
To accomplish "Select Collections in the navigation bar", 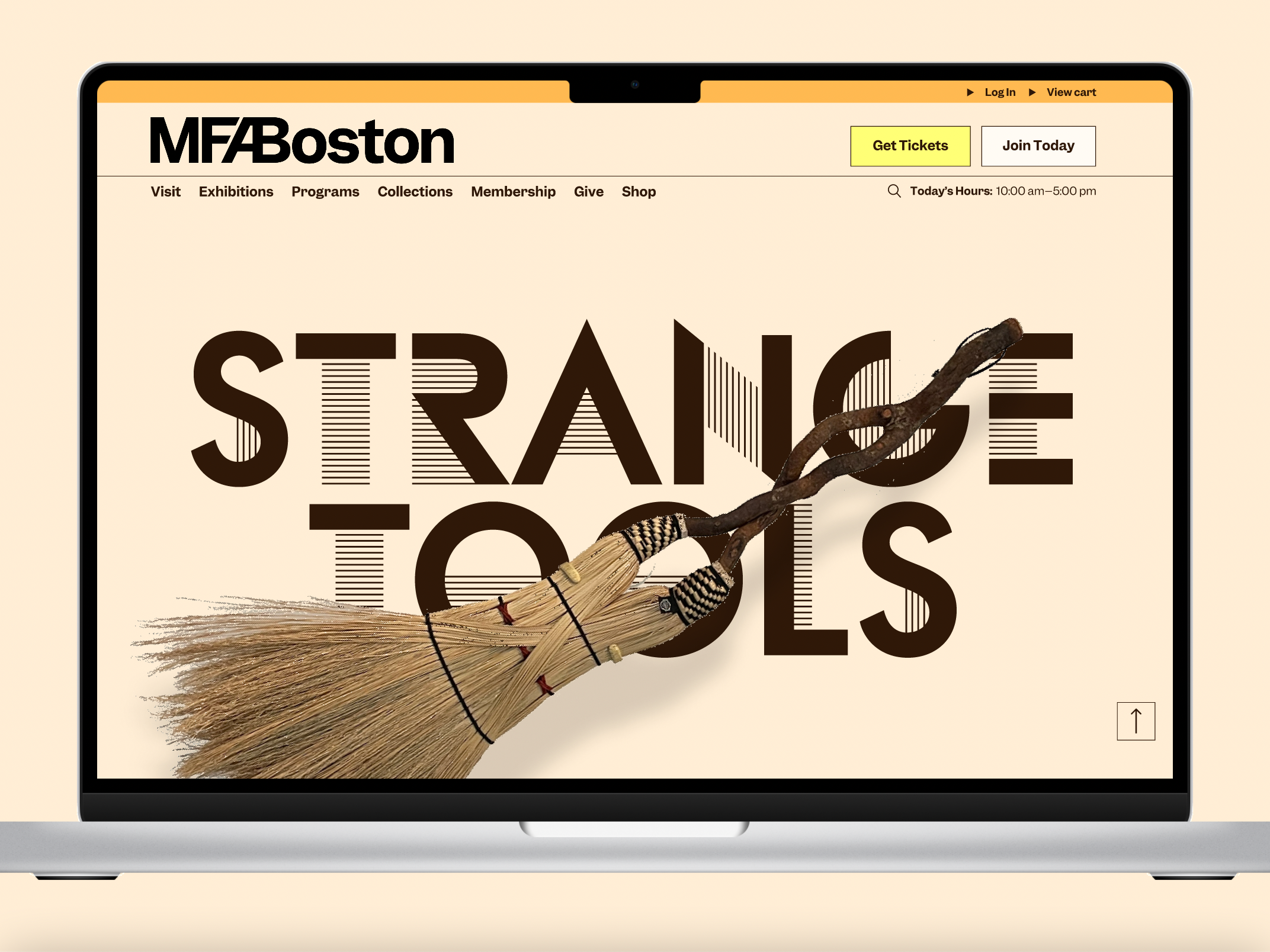I will coord(415,192).
